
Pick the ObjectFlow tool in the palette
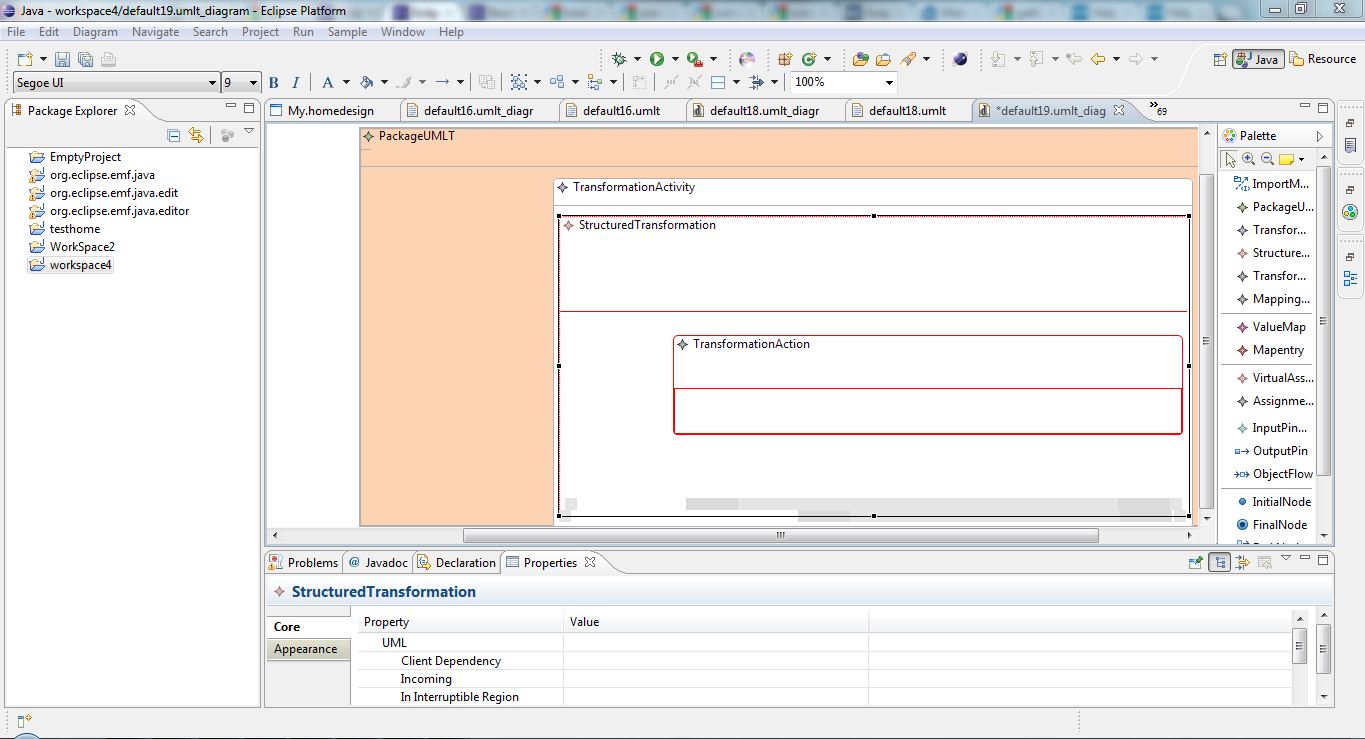1273,474
